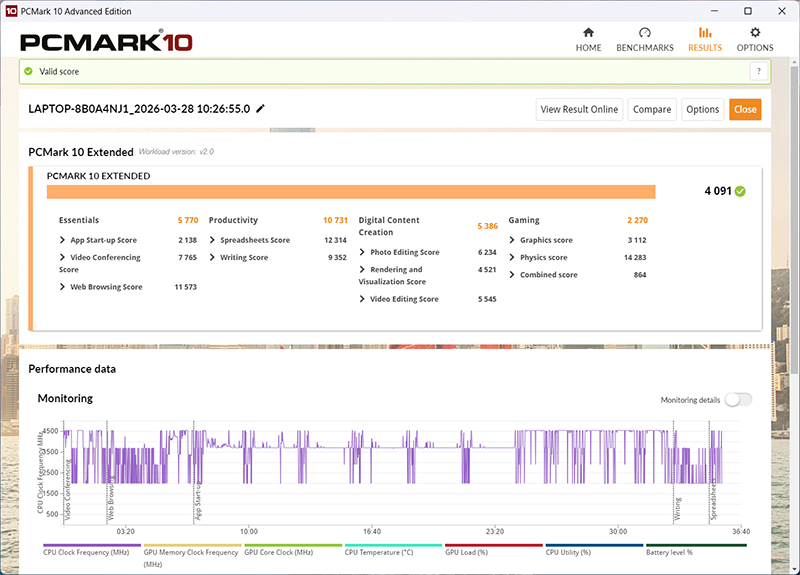Screen dimensions: 800x575
Task: Click the CPU Temperature legend color bar
Action: click(x=393, y=545)
